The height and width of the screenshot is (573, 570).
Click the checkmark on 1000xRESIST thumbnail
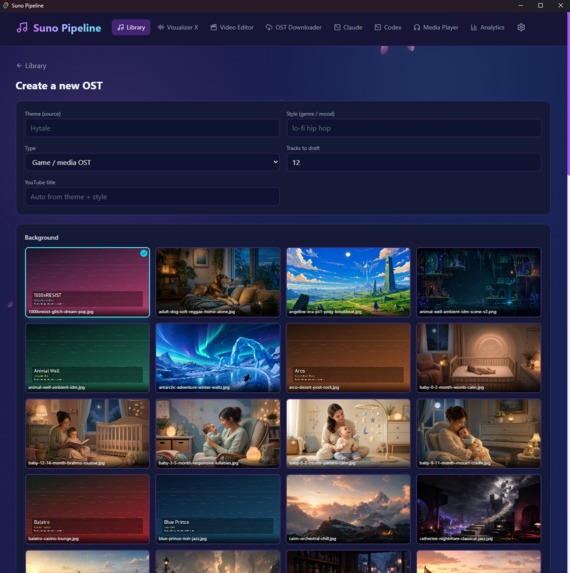144,253
